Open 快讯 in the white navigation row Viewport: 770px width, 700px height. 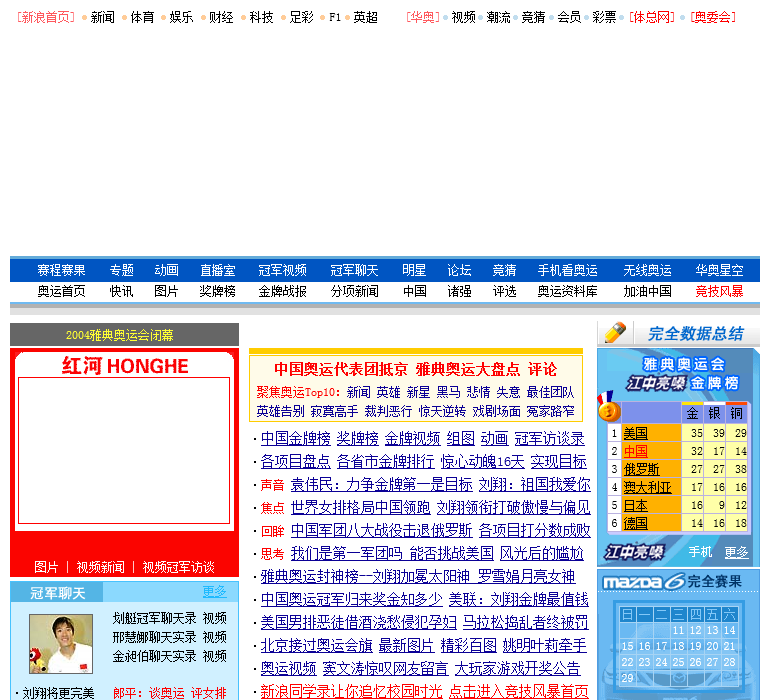click(121, 291)
